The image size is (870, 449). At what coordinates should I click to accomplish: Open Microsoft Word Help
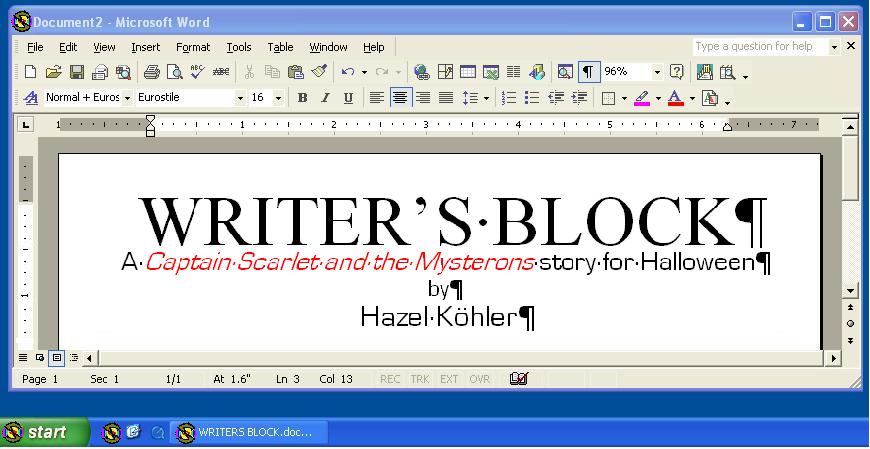click(676, 72)
